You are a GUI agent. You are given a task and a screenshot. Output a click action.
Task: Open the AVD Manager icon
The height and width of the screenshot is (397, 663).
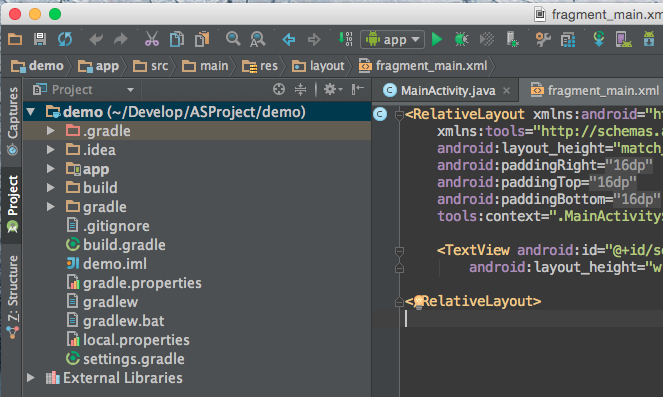(623, 39)
